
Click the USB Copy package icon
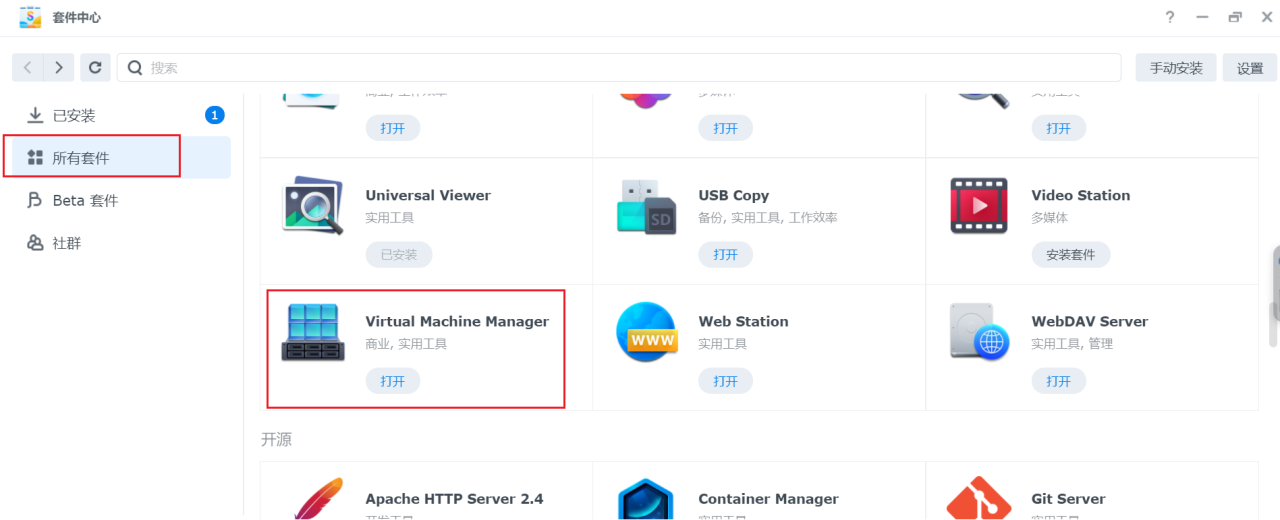click(x=646, y=207)
